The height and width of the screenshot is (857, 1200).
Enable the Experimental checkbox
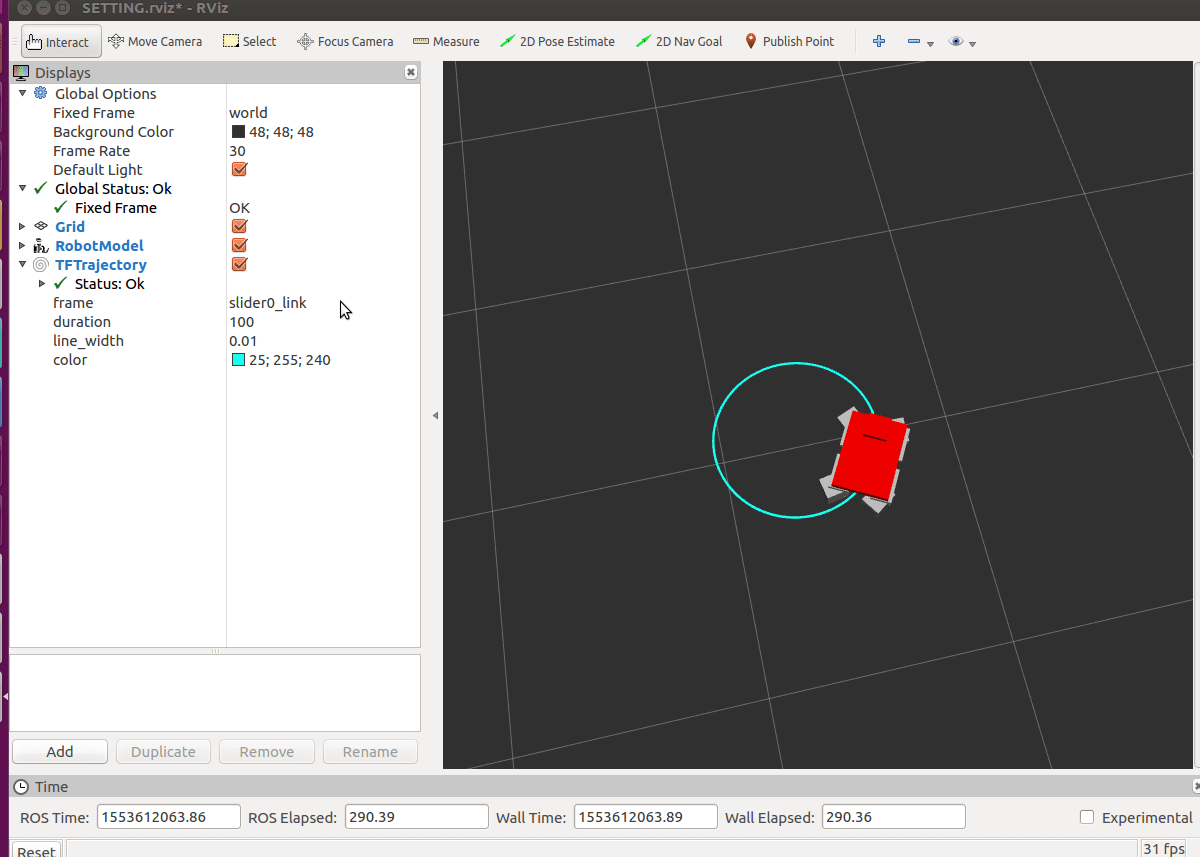coord(1087,817)
